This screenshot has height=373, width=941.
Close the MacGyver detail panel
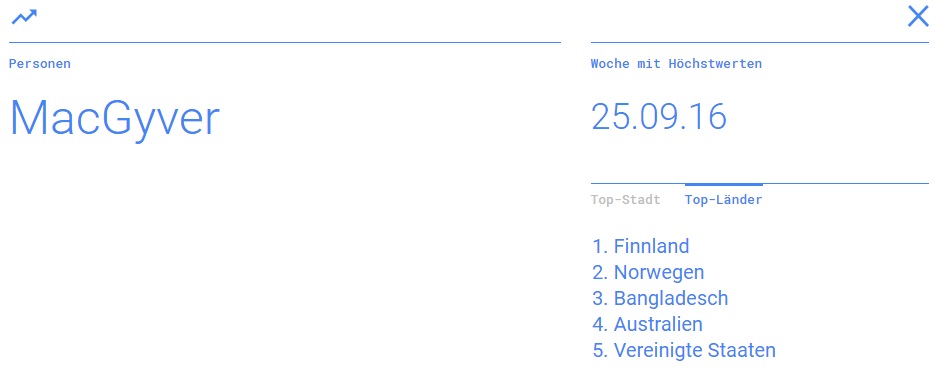pos(918,17)
